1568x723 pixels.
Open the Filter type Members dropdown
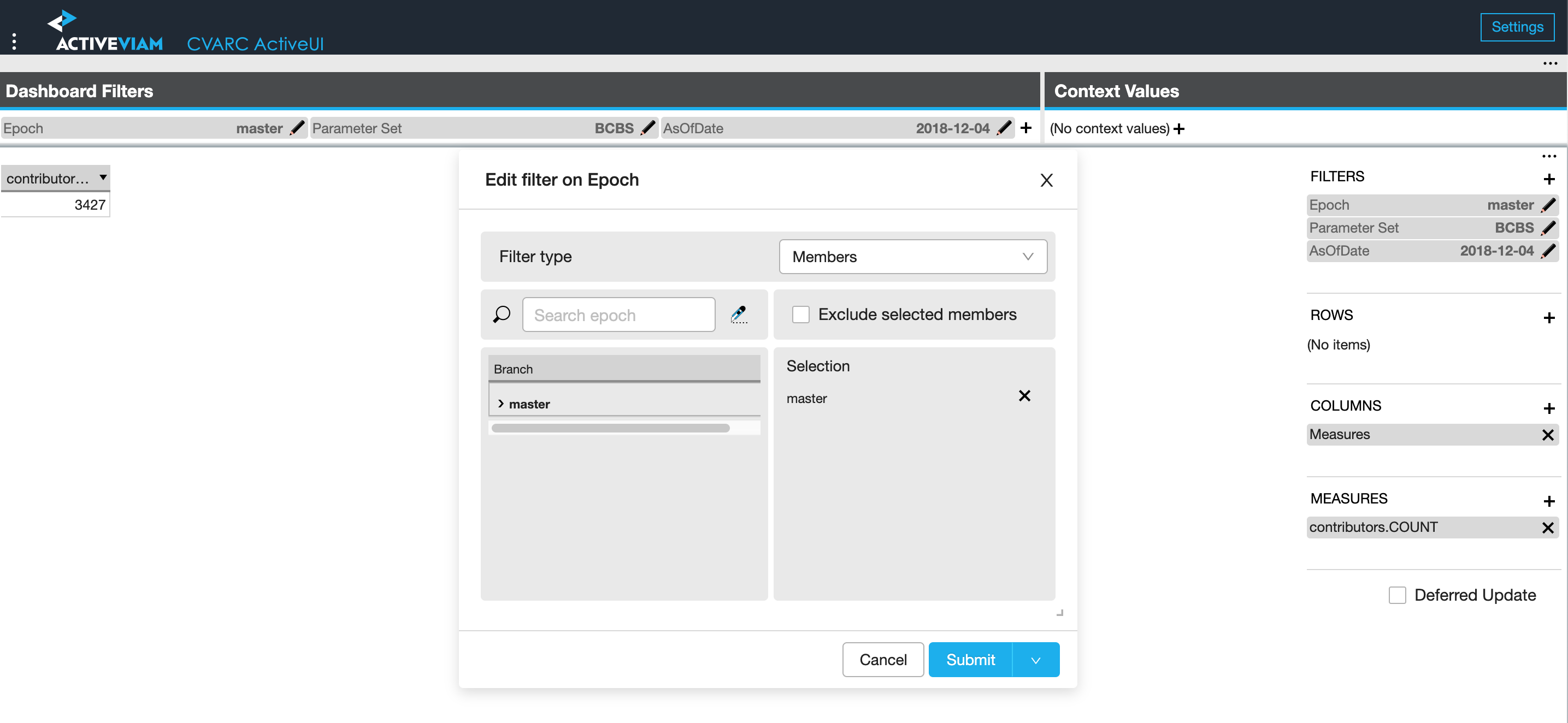912,257
